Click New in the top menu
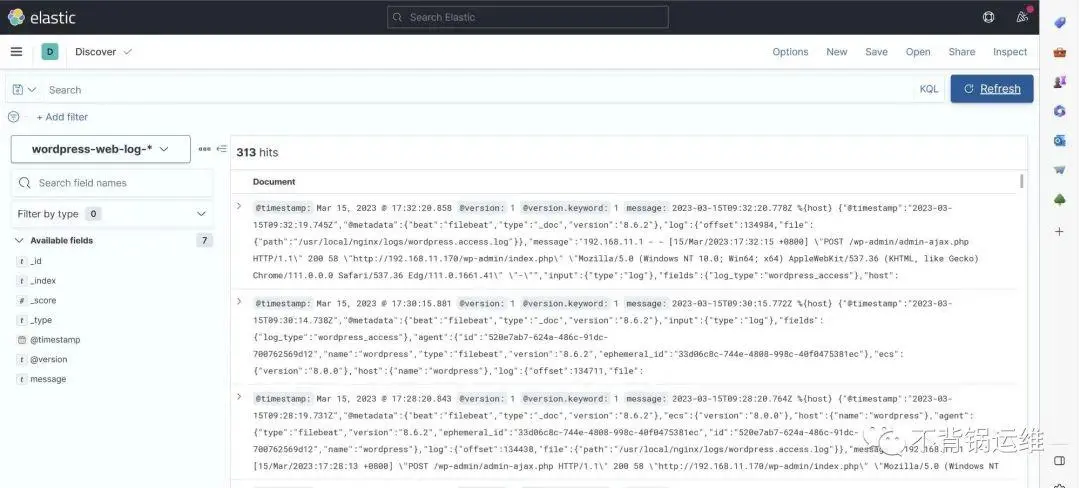The image size is (1080, 488). (x=837, y=52)
